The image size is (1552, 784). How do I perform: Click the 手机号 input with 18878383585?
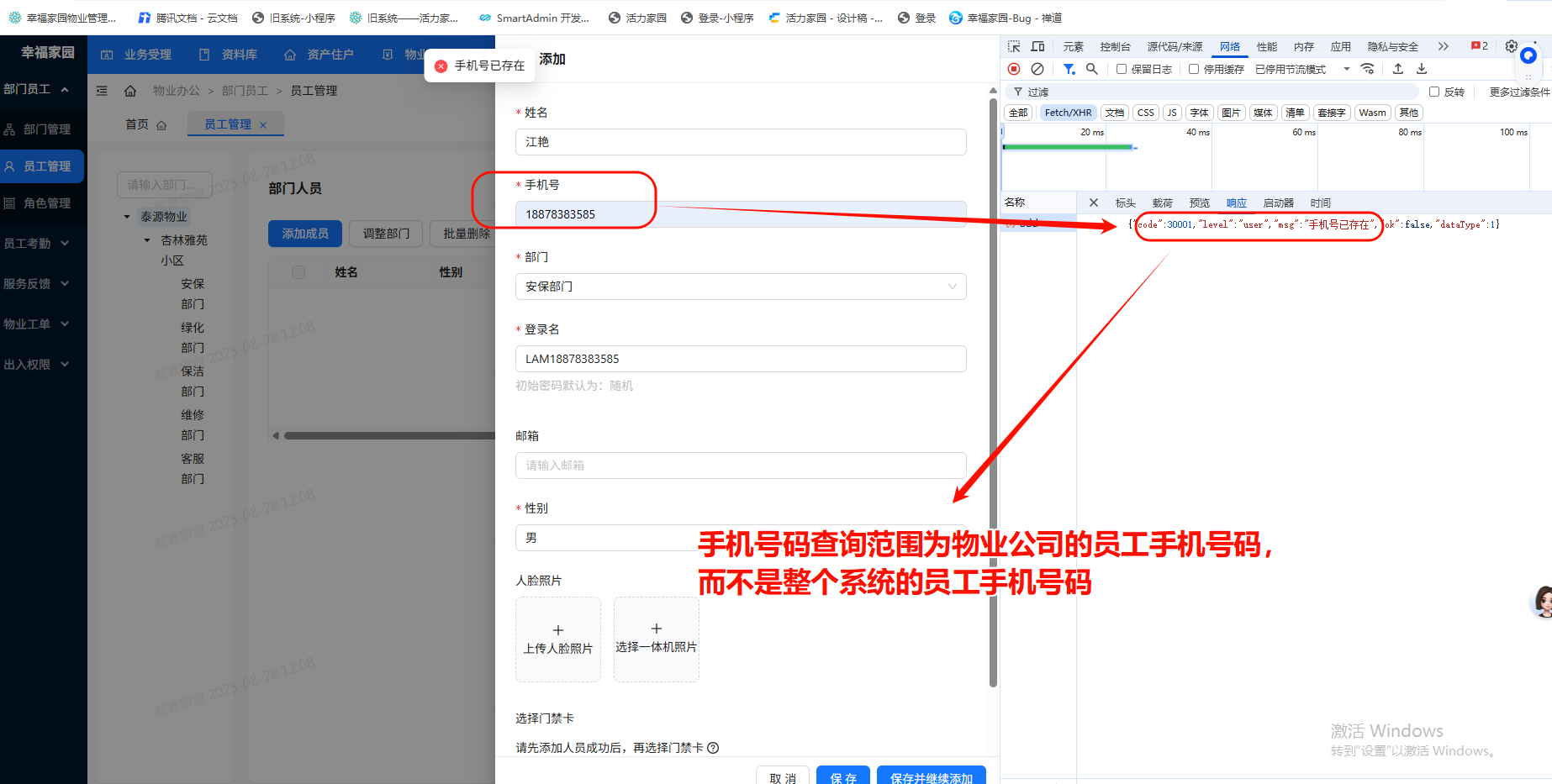coord(741,214)
